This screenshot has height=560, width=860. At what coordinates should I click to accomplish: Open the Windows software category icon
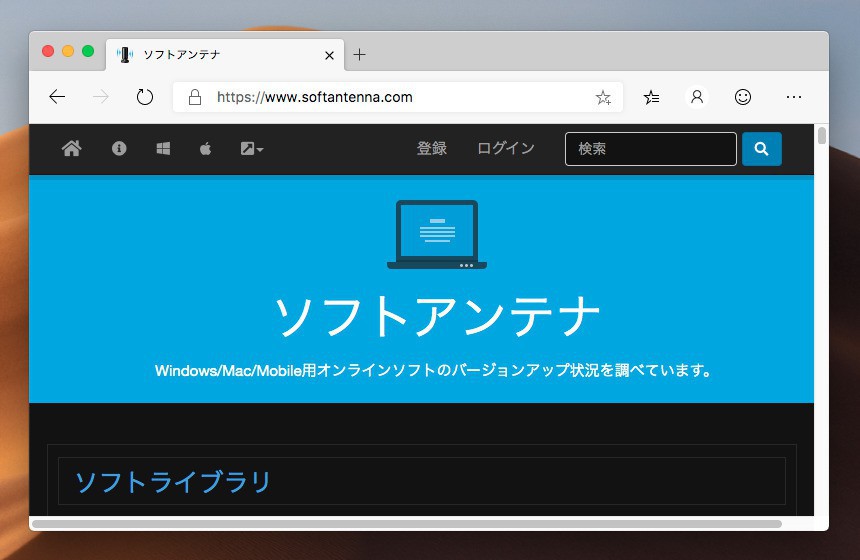(163, 148)
